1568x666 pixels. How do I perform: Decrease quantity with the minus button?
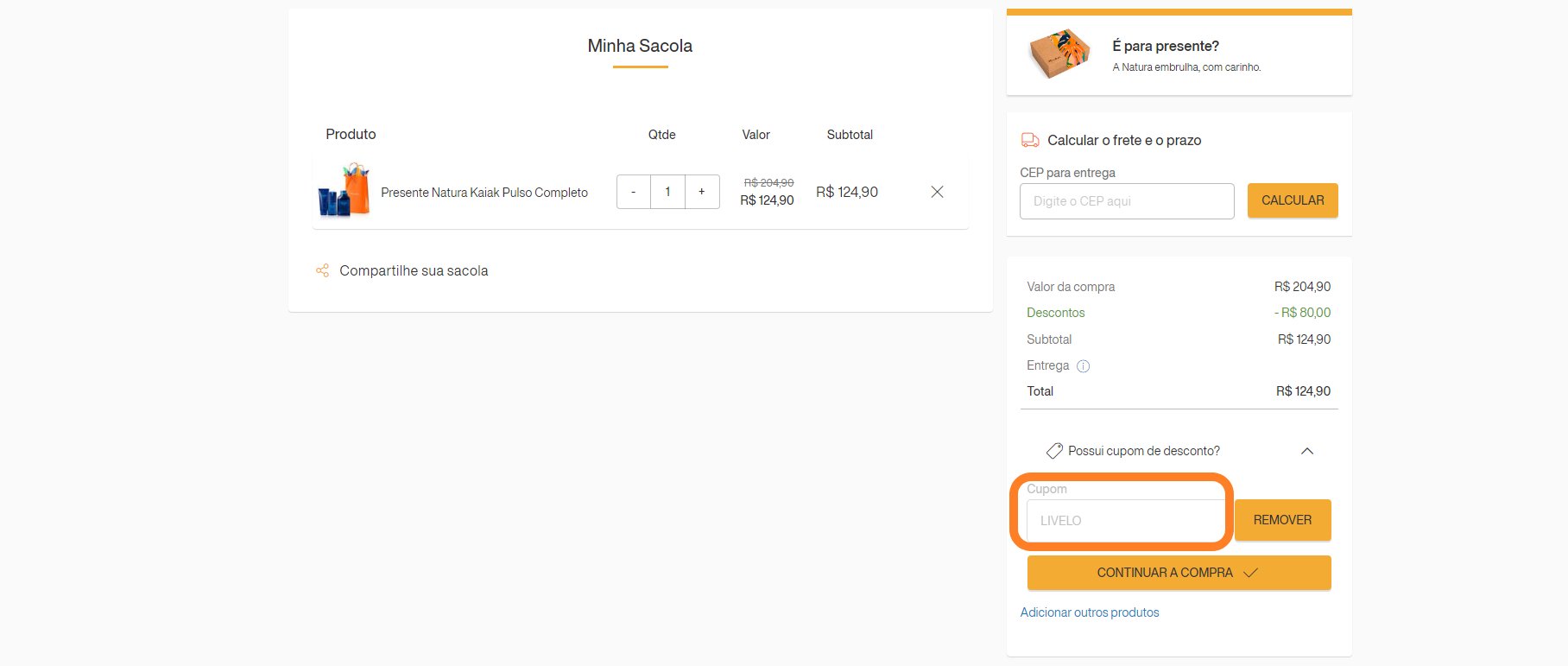point(634,192)
